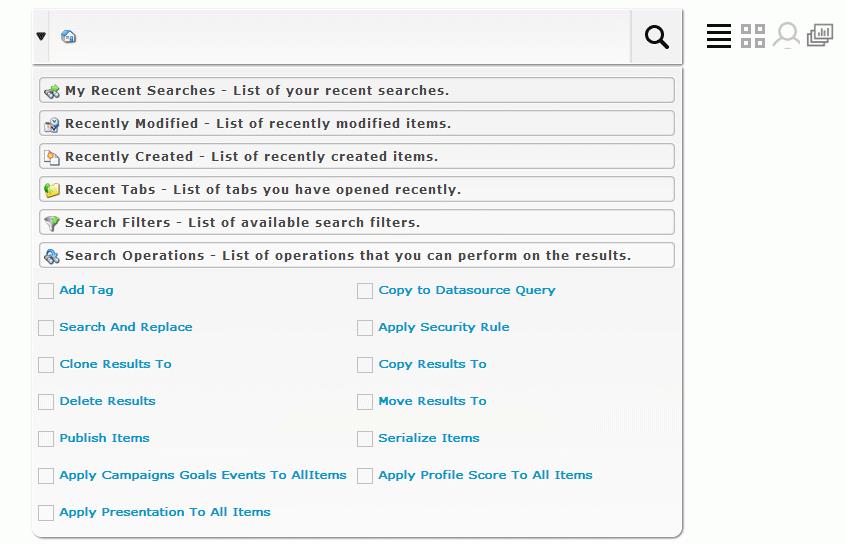Click the magnifying glass search icon
This screenshot has width=845, height=544.
pos(656,37)
